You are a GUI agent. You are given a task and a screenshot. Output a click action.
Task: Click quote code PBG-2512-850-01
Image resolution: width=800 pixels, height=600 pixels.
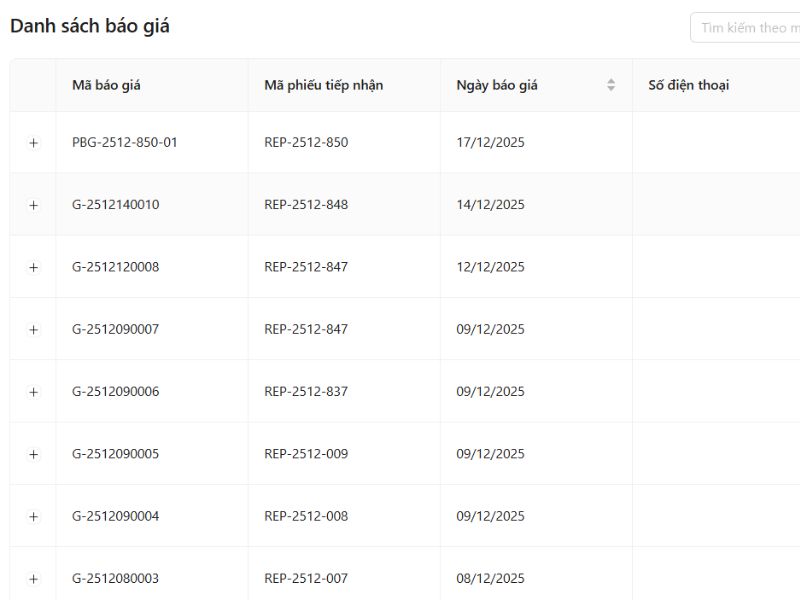coord(125,142)
